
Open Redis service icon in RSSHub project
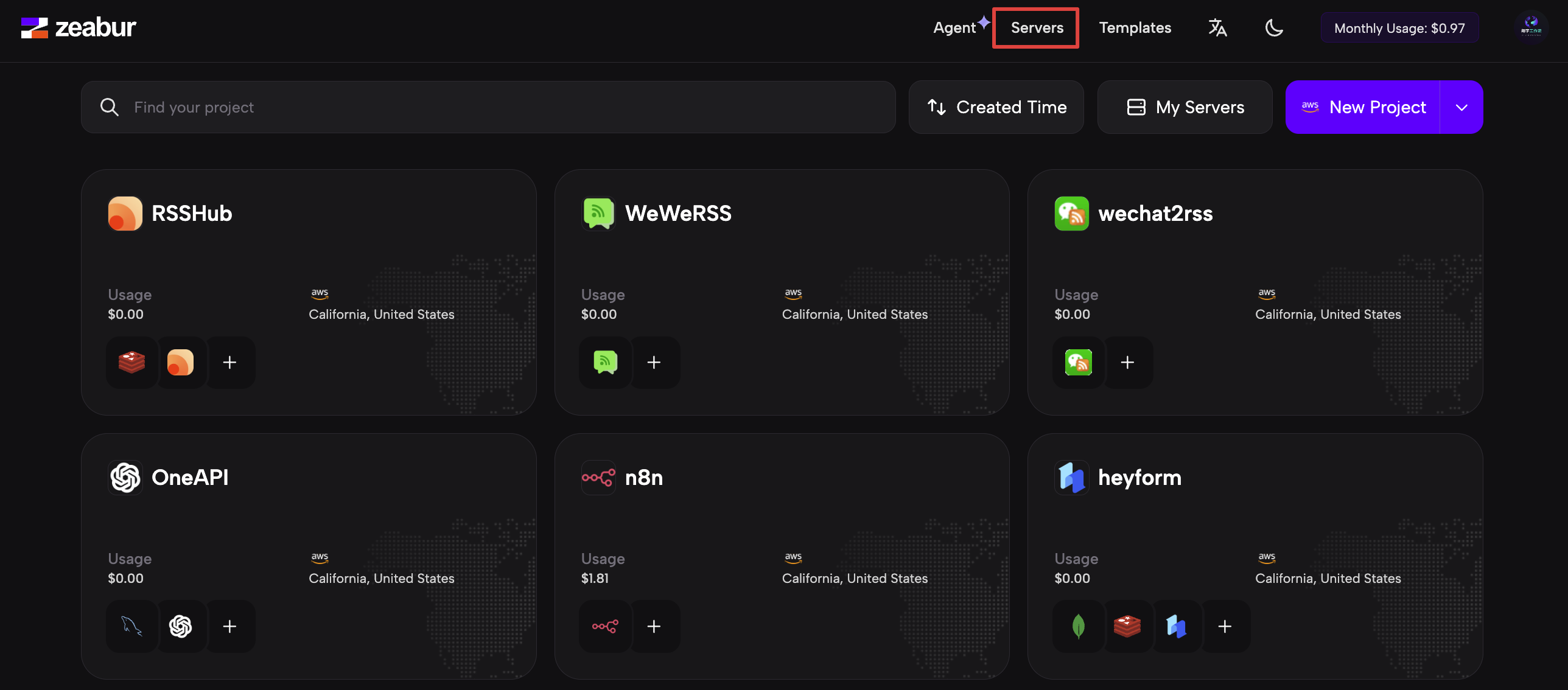131,363
